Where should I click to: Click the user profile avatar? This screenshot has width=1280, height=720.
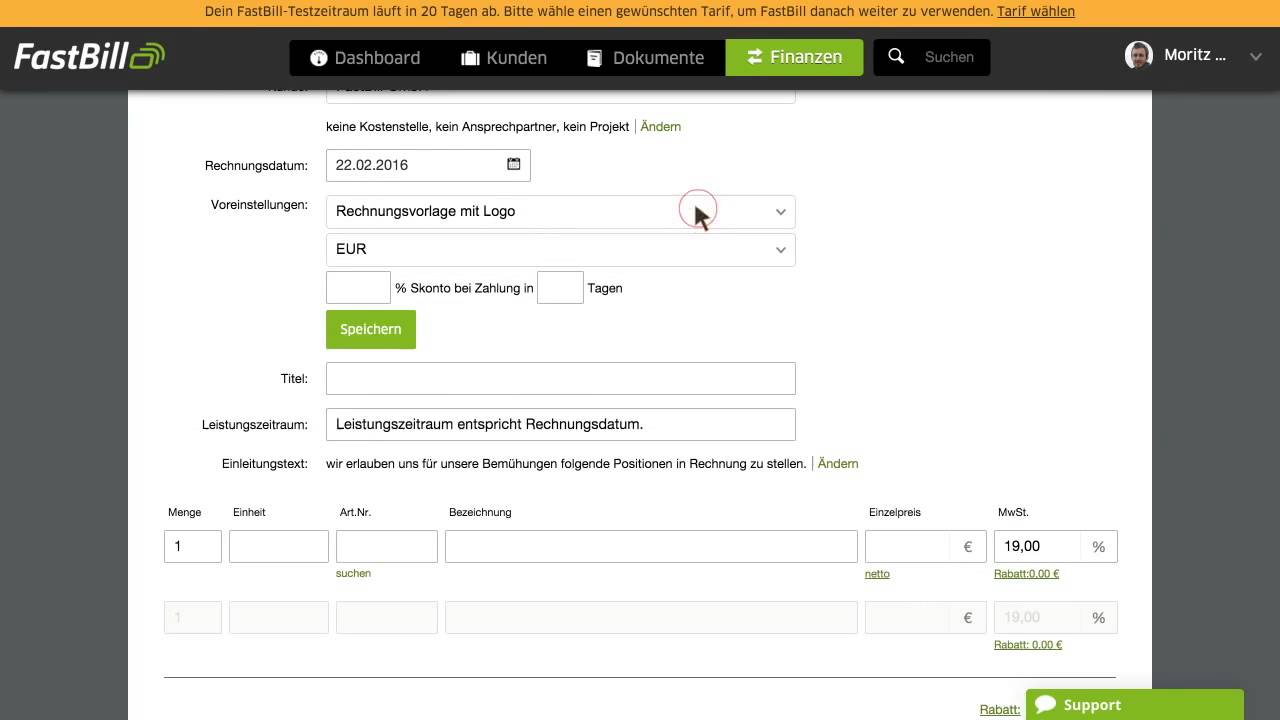pos(1138,56)
